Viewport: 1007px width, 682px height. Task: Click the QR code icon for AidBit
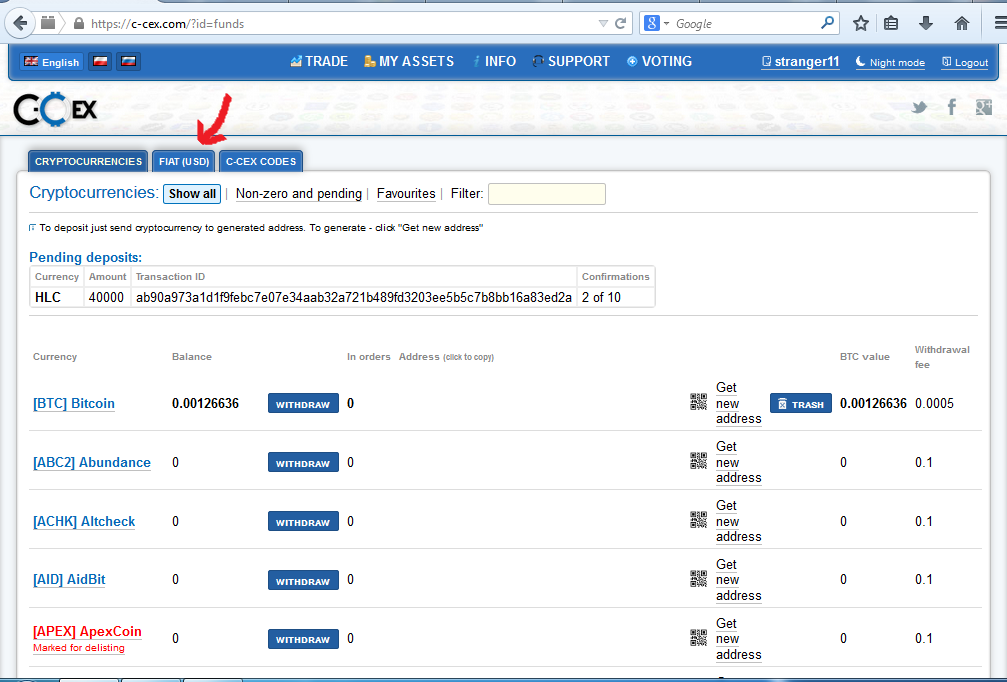[x=698, y=579]
